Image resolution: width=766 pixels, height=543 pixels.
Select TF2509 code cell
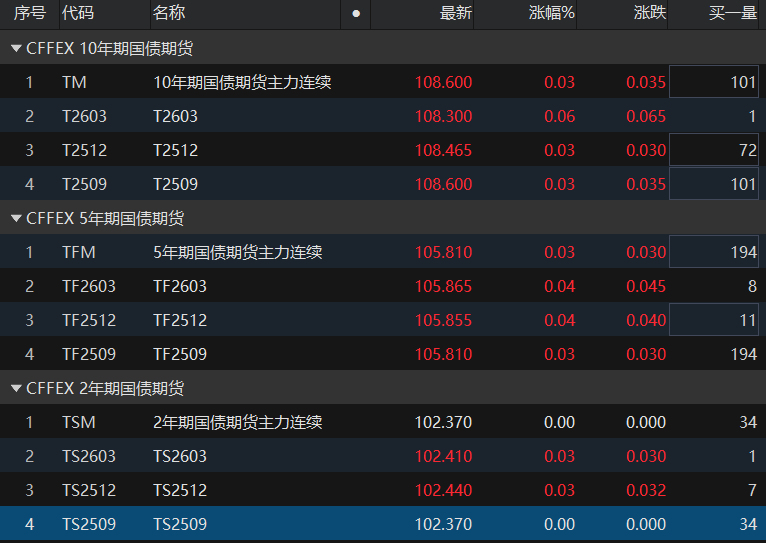point(89,354)
